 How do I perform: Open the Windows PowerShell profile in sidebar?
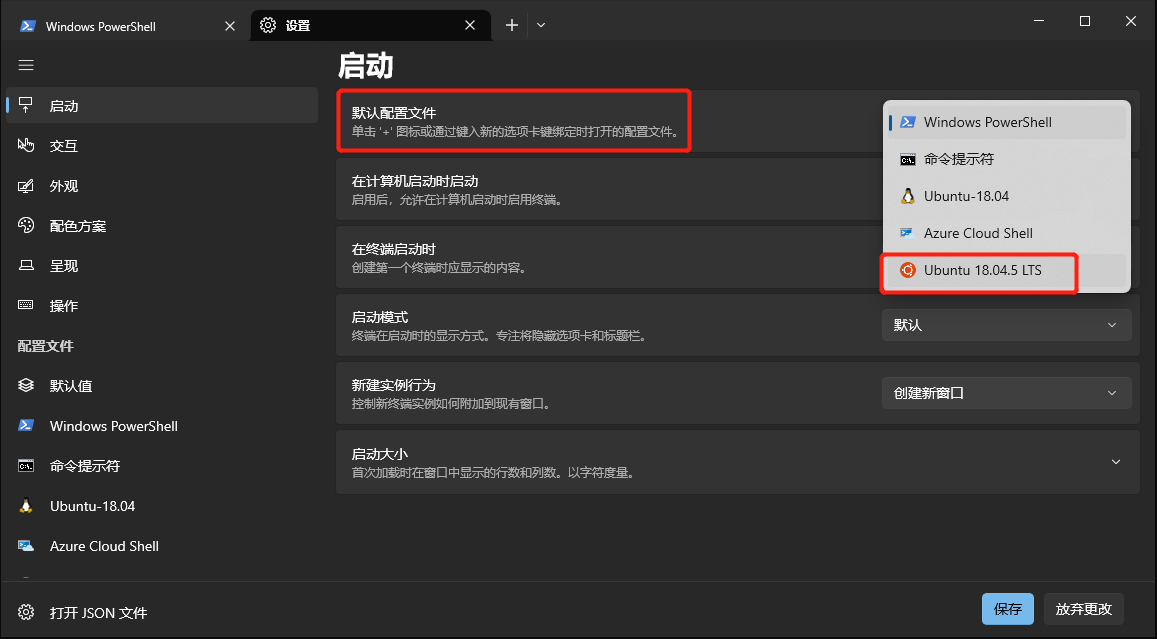tap(162, 426)
